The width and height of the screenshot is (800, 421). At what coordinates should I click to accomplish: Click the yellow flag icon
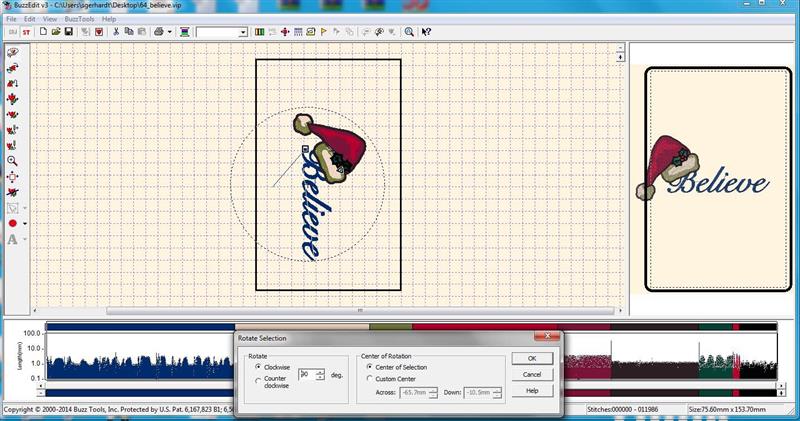[324, 32]
